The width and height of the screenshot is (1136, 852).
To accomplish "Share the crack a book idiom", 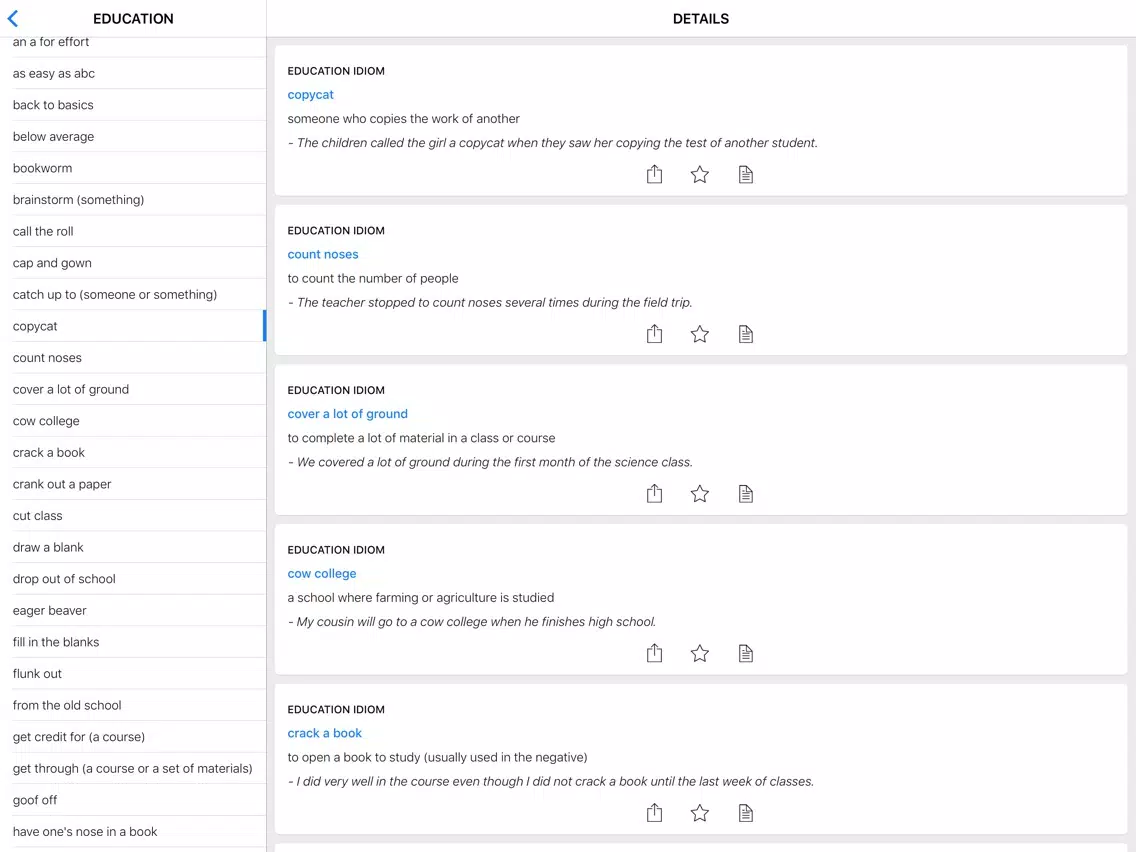I will (x=654, y=812).
